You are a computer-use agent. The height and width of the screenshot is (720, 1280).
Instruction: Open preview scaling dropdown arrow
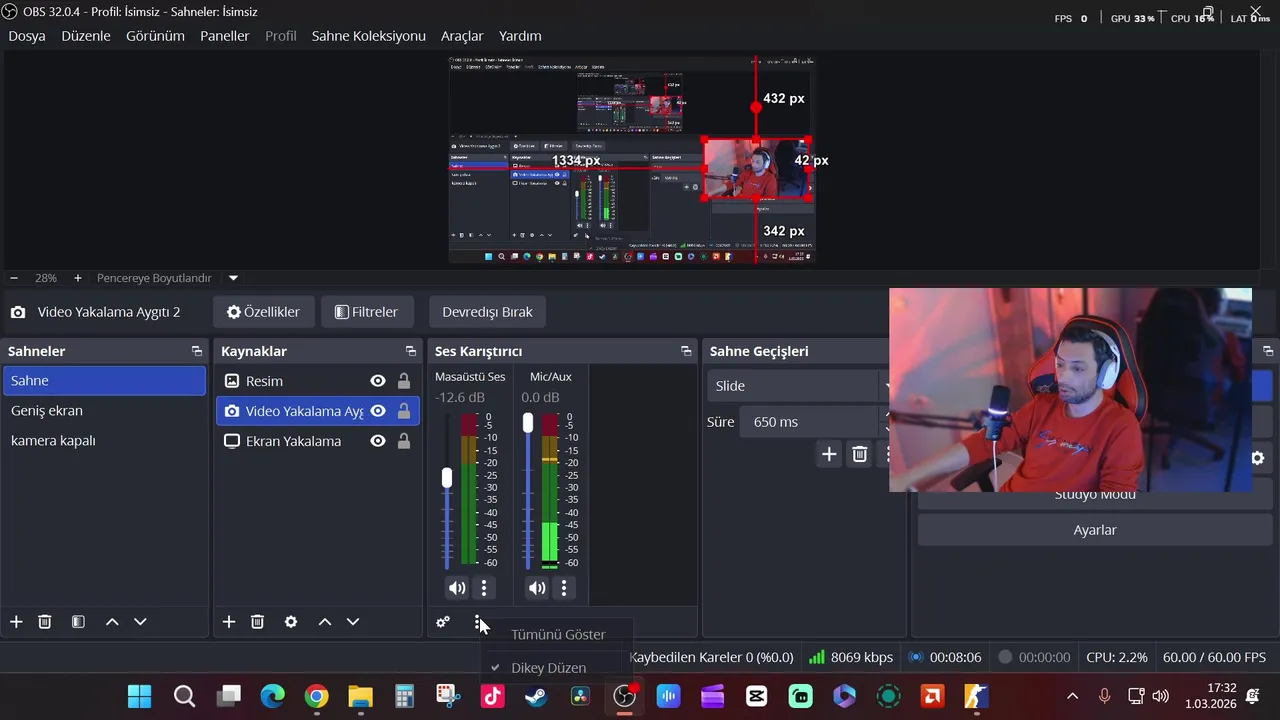233,278
